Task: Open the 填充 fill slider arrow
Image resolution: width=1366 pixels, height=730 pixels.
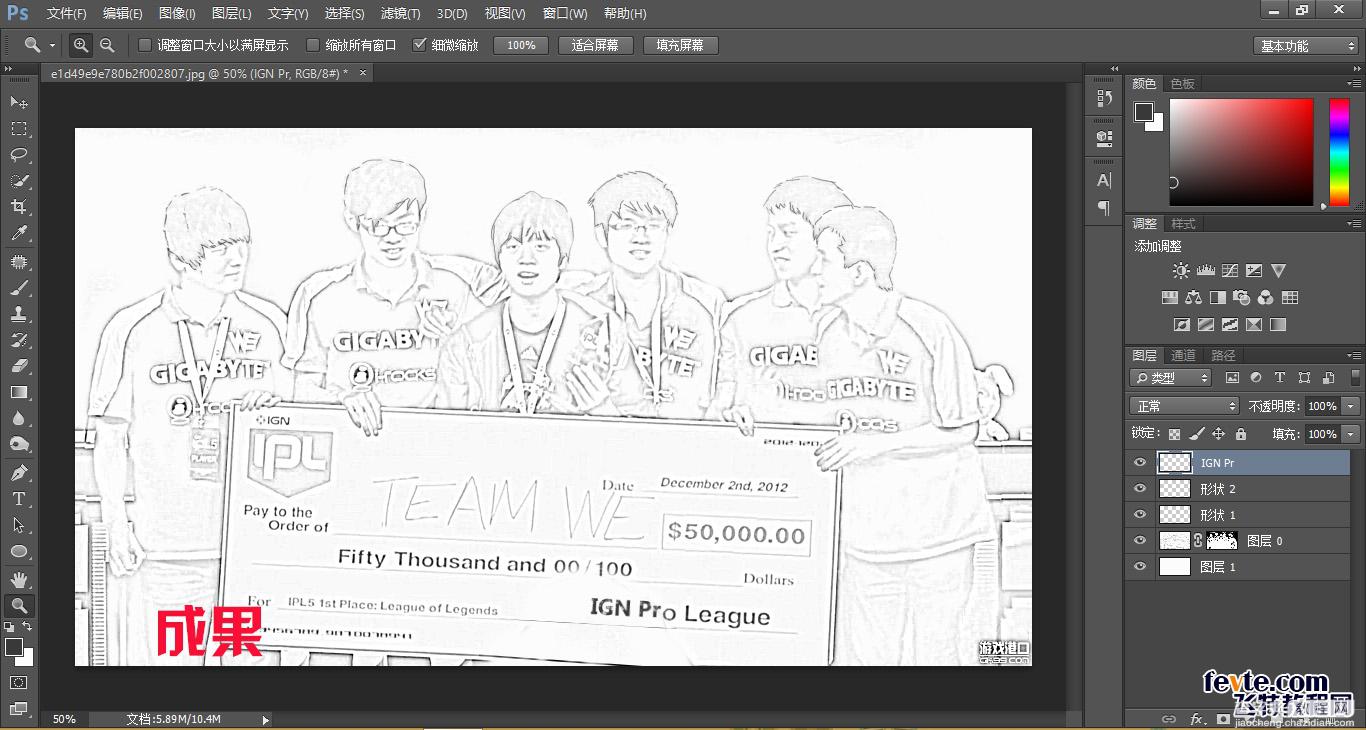Action: pos(1351,434)
